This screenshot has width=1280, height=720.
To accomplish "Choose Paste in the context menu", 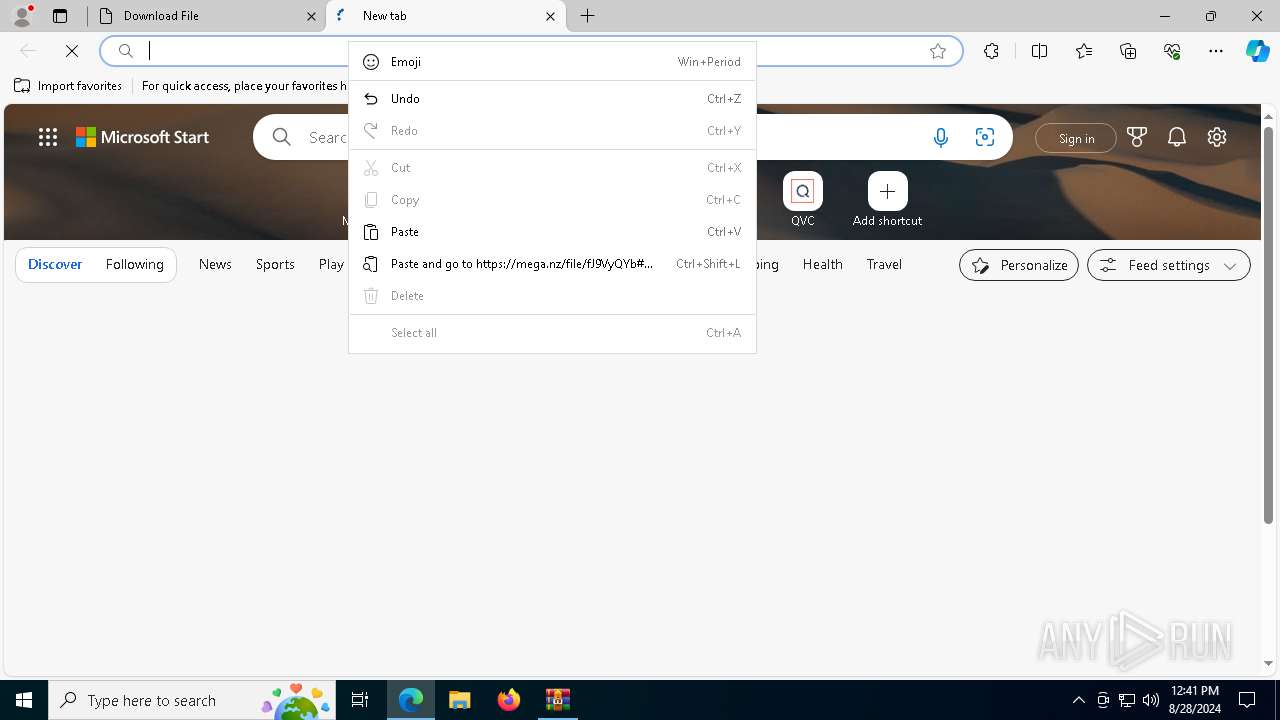I will (x=552, y=232).
